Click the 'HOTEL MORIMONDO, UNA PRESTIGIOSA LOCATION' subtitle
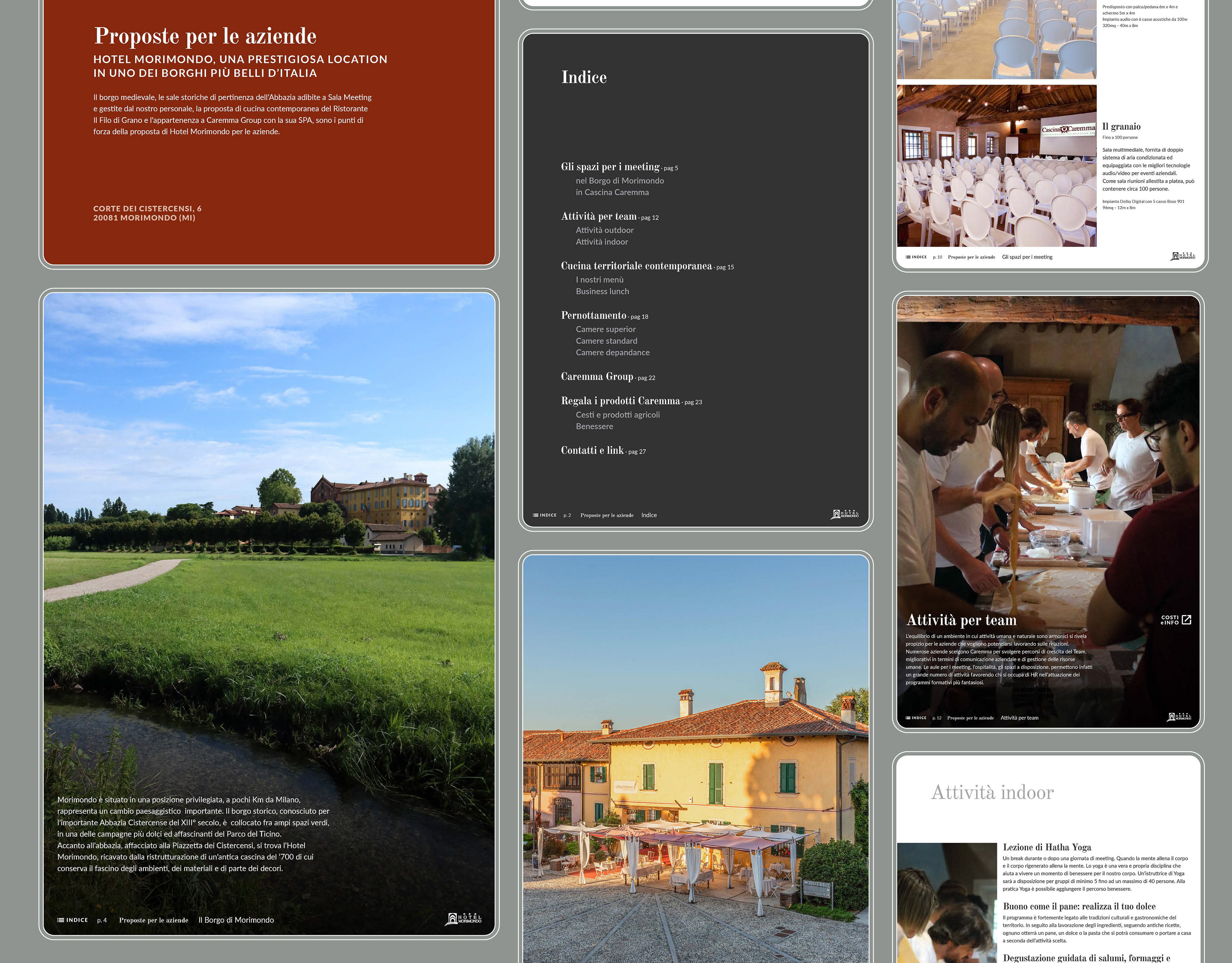The width and height of the screenshot is (1232, 963). (240, 59)
